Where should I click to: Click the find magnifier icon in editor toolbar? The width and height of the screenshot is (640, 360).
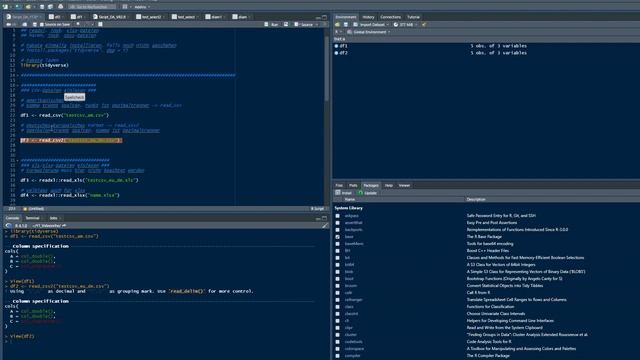click(78, 24)
